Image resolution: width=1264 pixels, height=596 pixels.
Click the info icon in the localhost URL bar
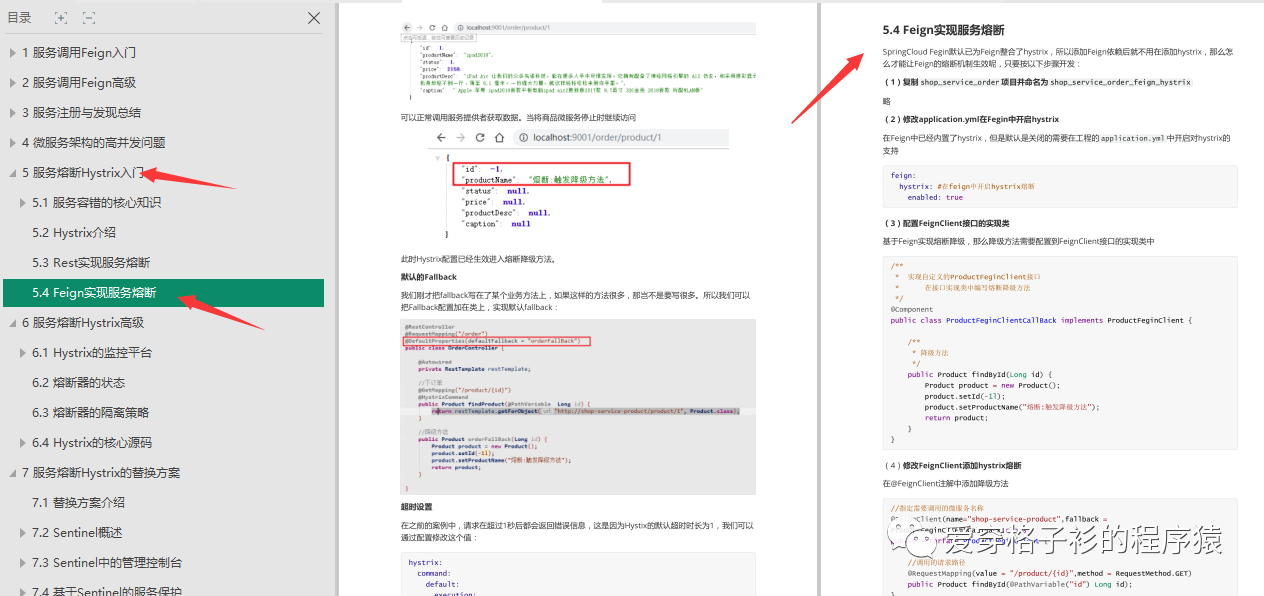click(524, 137)
